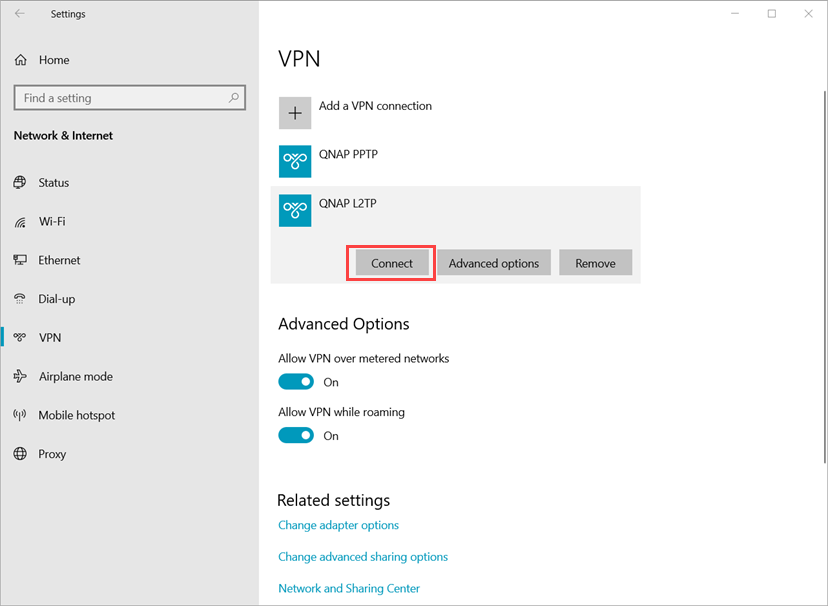Viewport: 828px width, 606px height.
Task: Open the Ethernet settings page
Action: tap(59, 260)
